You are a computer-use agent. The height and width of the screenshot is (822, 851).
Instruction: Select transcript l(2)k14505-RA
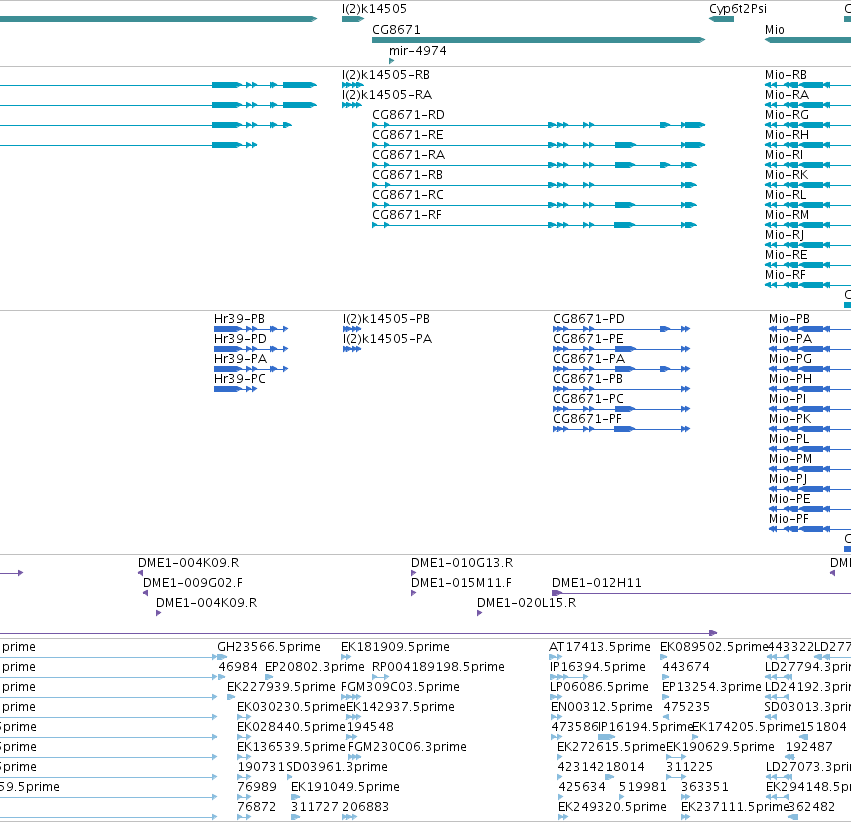pyautogui.click(x=387, y=95)
